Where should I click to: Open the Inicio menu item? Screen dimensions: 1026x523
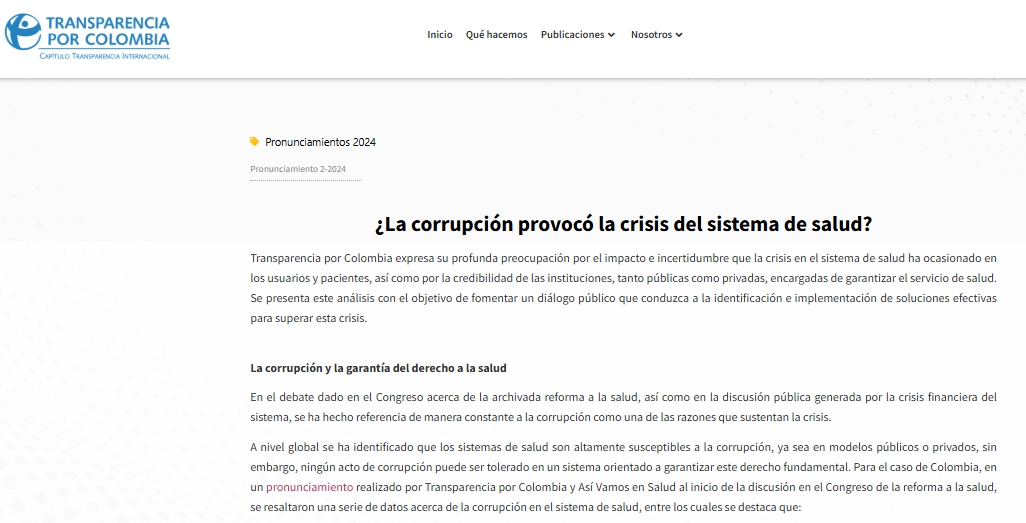[440, 35]
